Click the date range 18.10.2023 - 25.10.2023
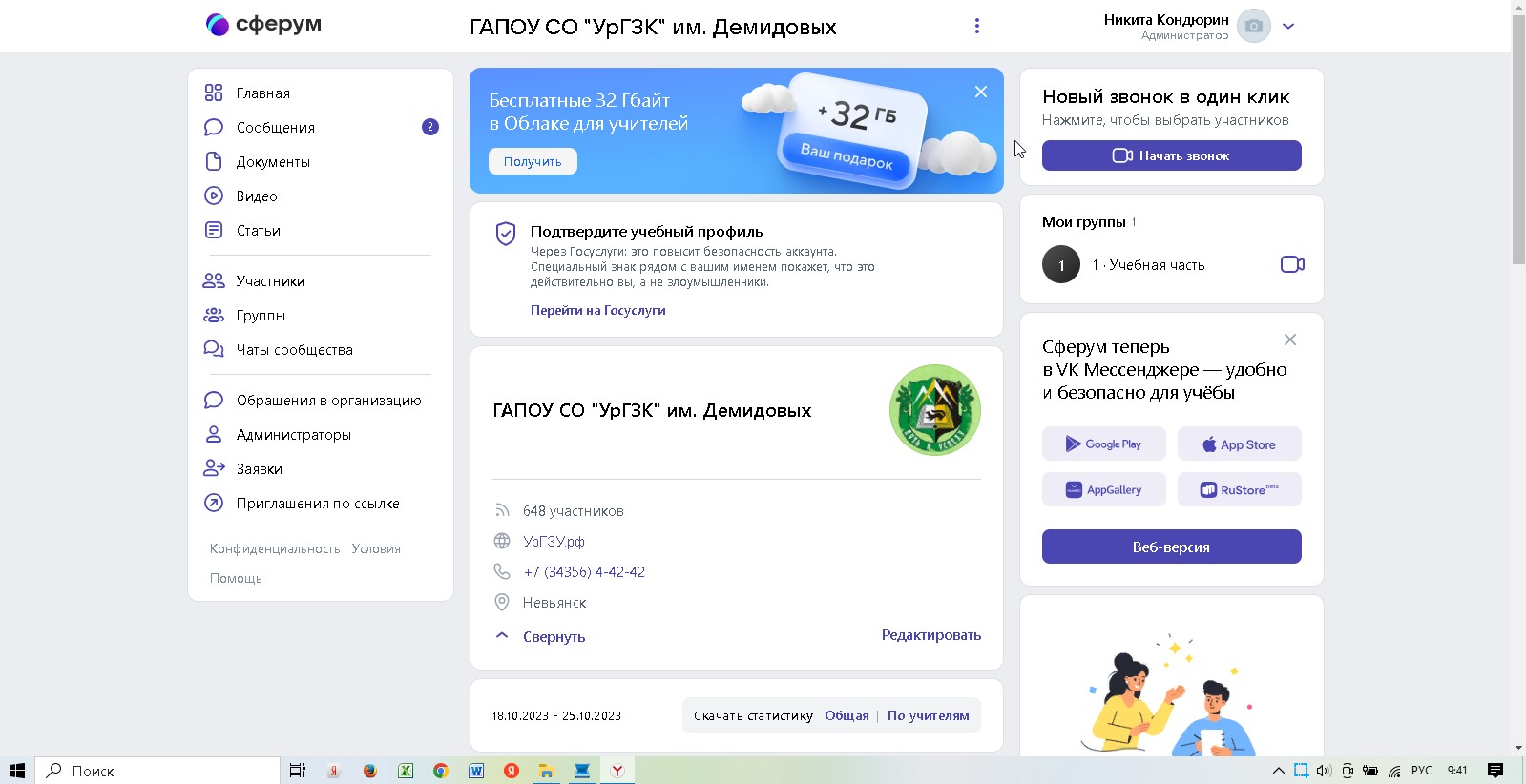The image size is (1526, 784). pos(556,716)
